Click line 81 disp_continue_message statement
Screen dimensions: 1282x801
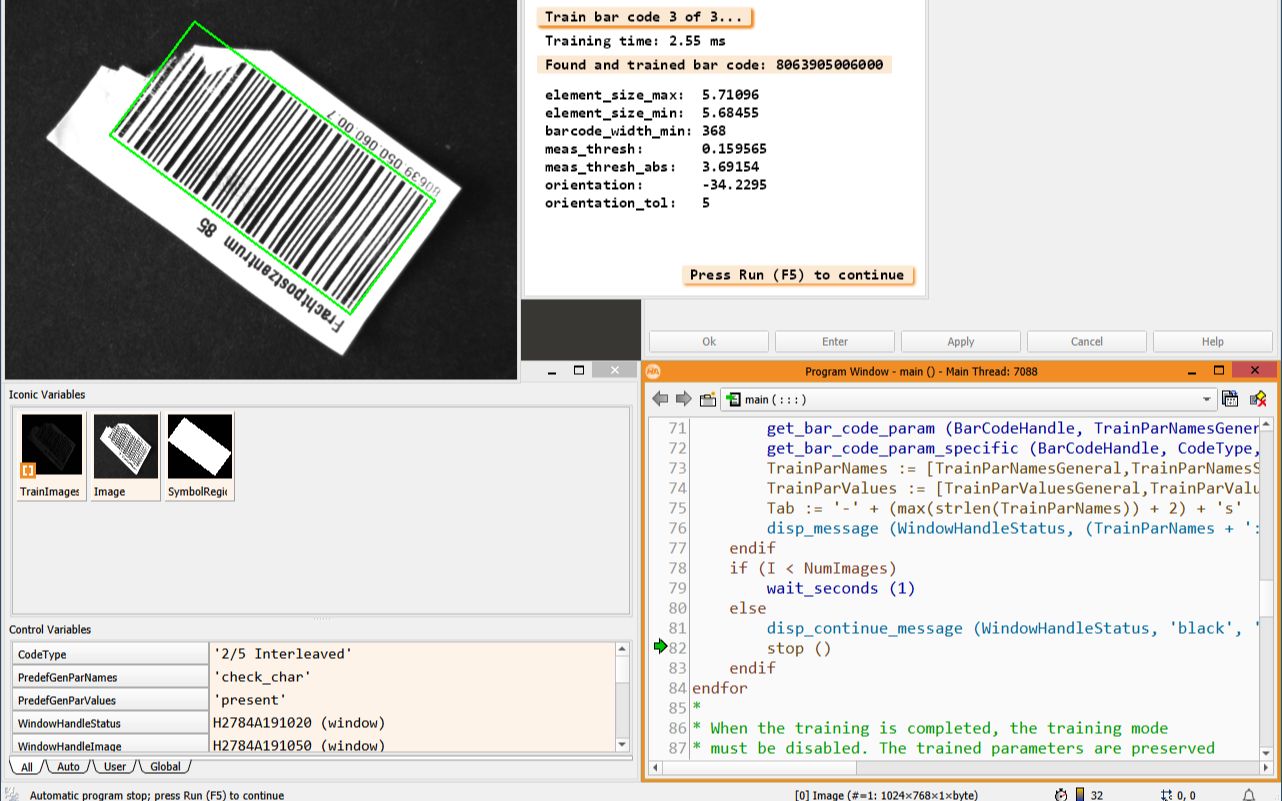[1012, 628]
